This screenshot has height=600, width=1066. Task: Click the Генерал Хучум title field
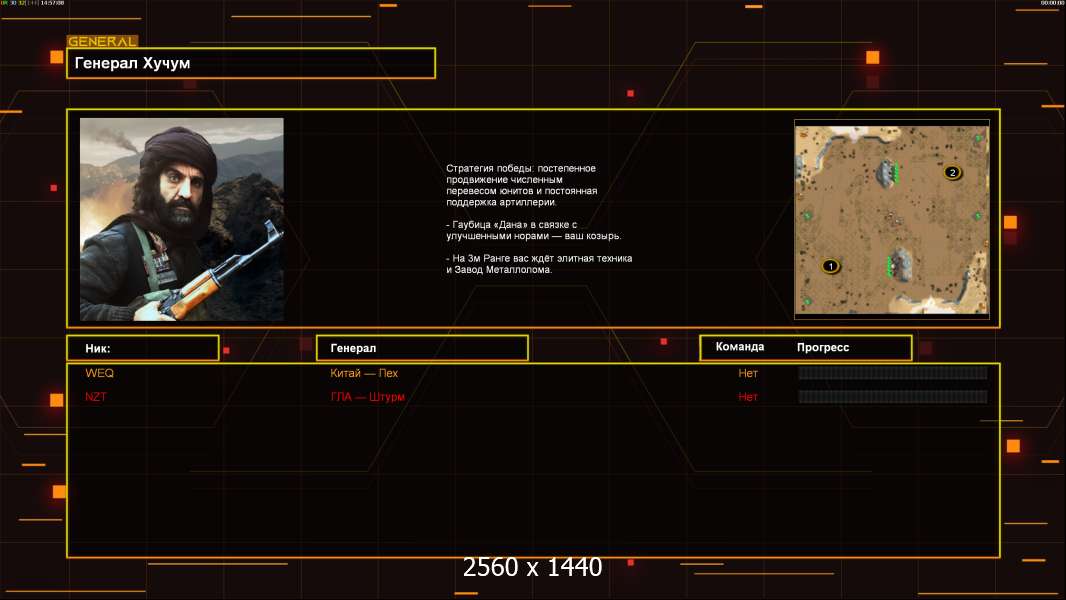pyautogui.click(x=251, y=63)
